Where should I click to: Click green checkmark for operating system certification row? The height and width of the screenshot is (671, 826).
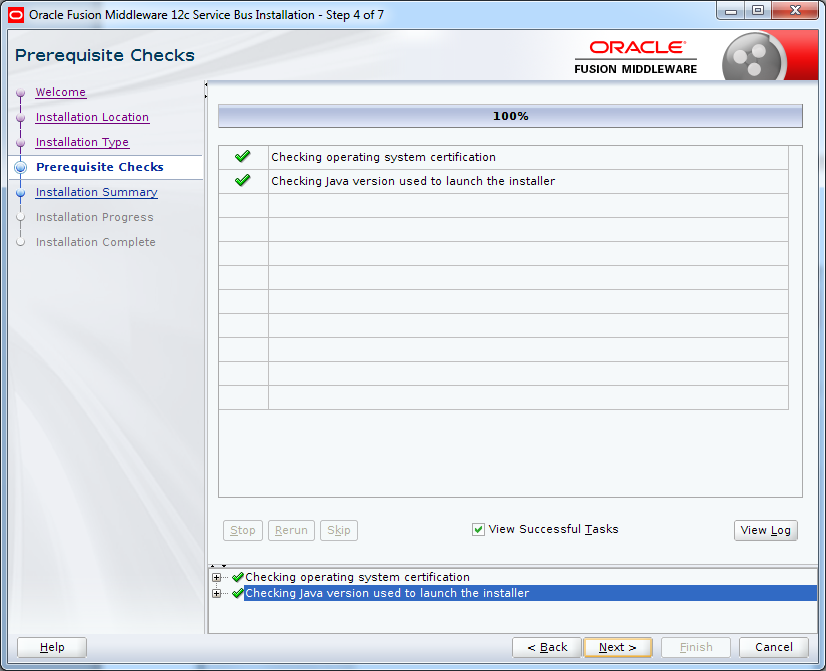242,156
